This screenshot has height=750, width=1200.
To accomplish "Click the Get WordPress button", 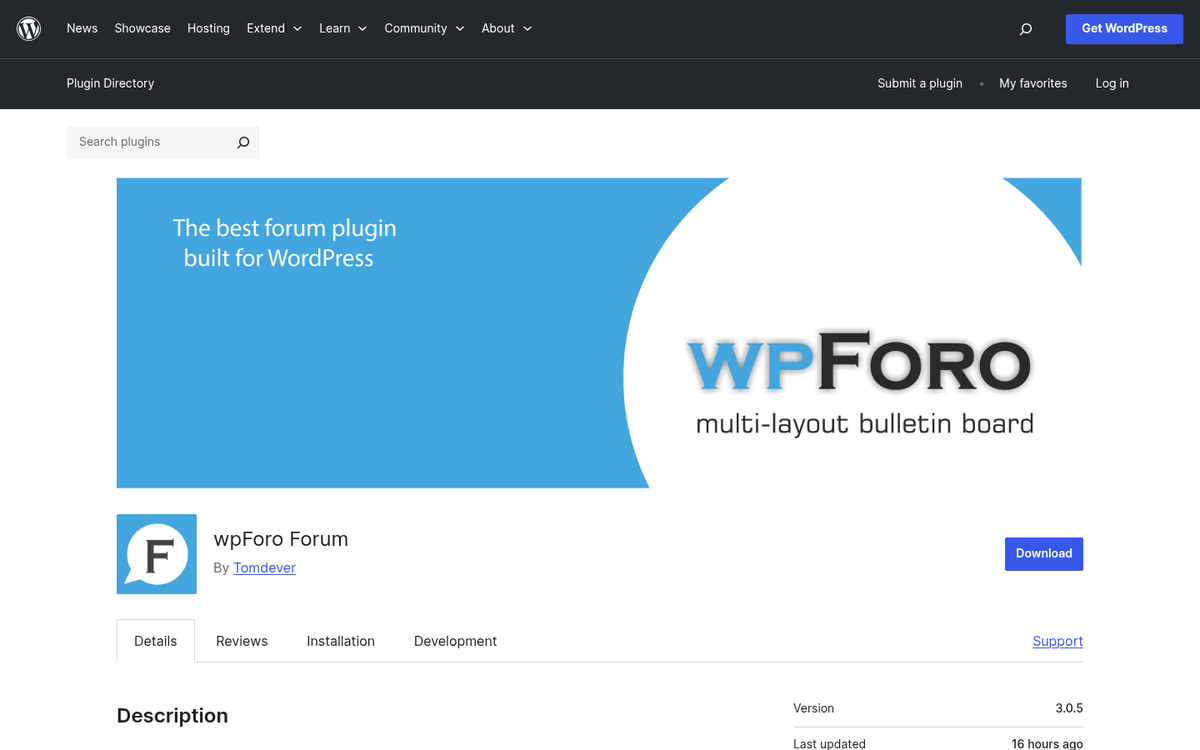I will coord(1124,28).
